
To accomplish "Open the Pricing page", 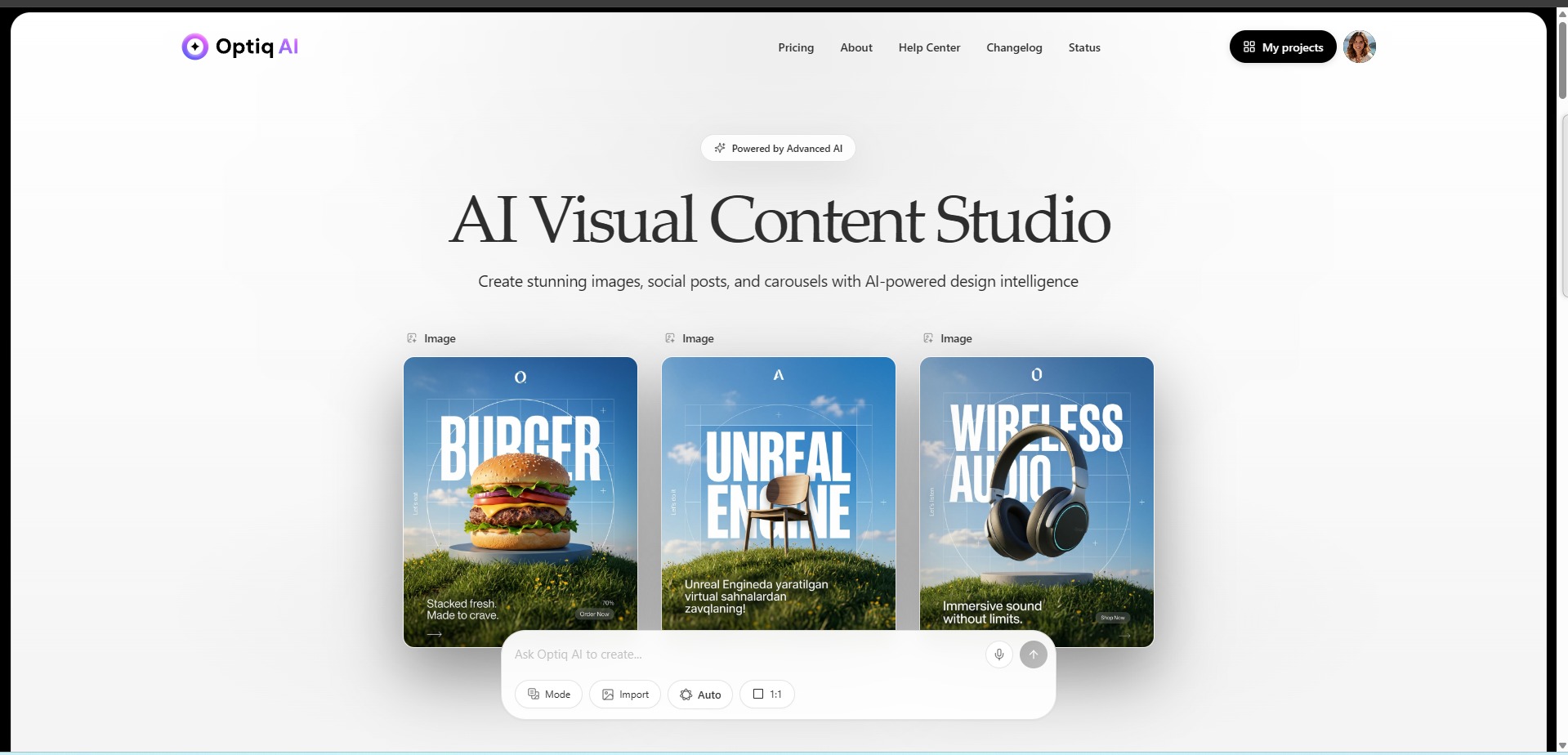I will click(x=796, y=47).
